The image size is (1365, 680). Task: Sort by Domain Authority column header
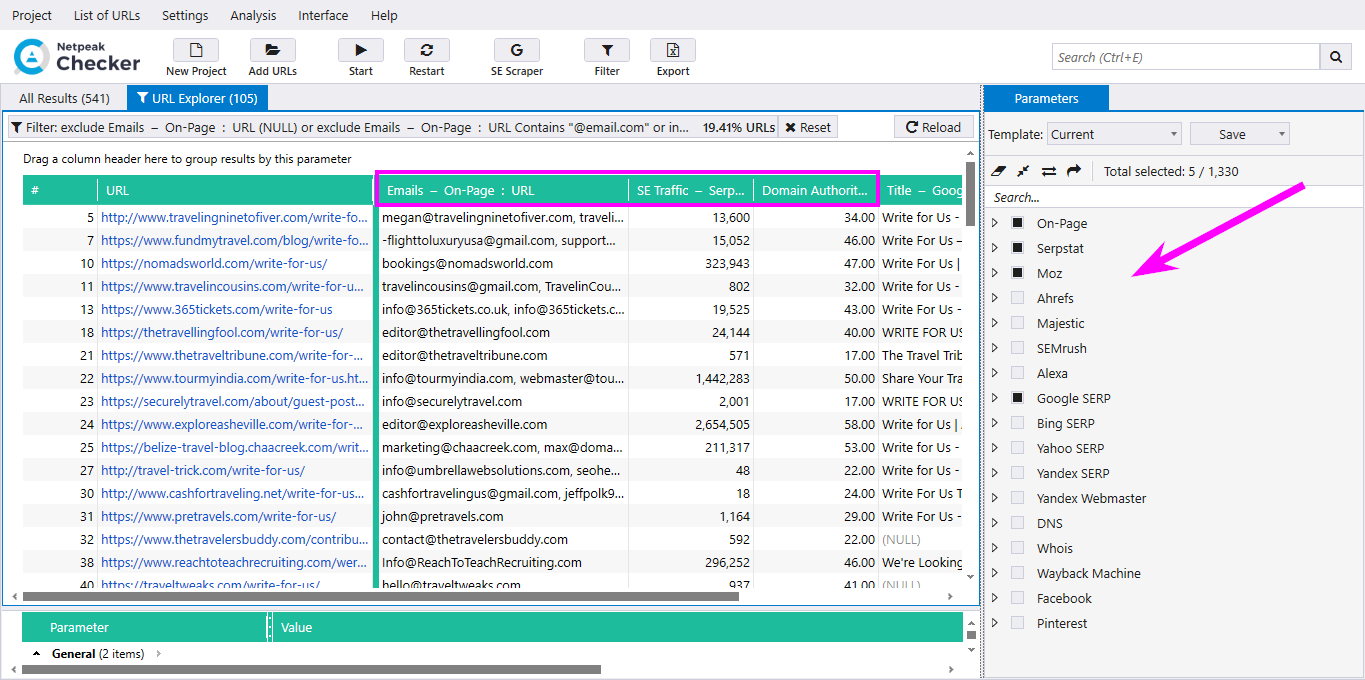point(815,190)
